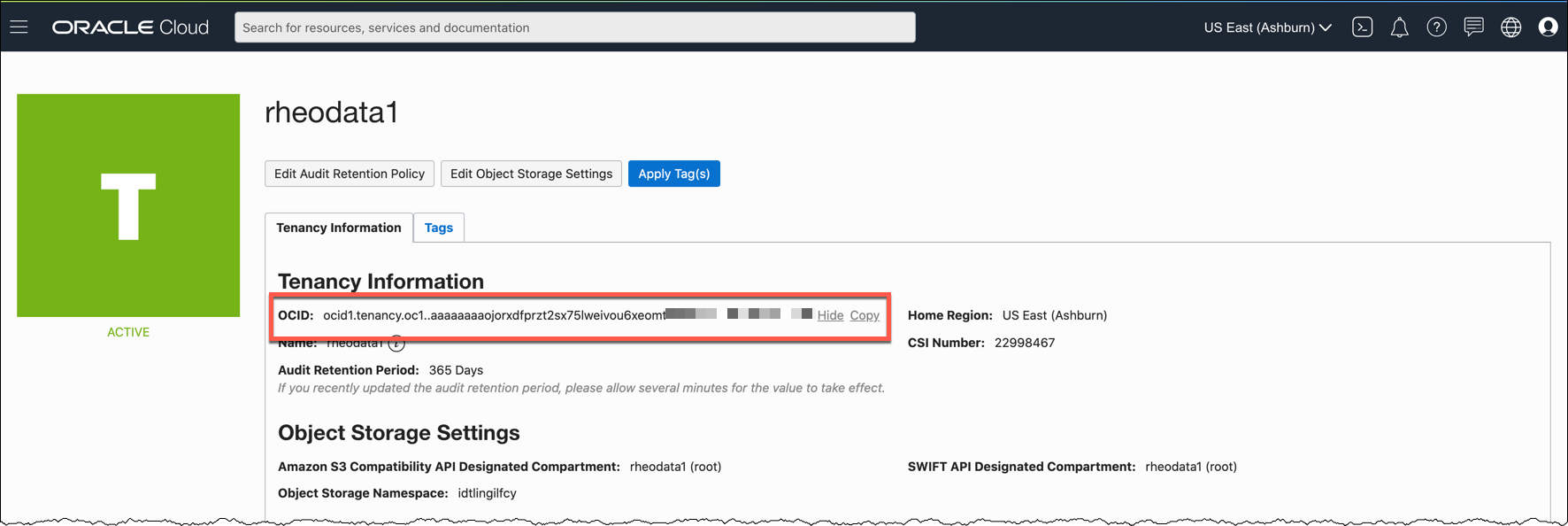Click the info icon beside Name
Viewport: 1568px width, 526px height.
click(x=397, y=344)
